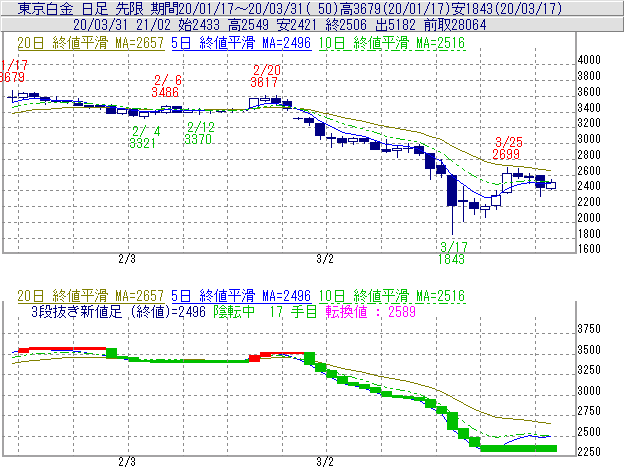Click the 転換値 : 2589 text
Image resolution: width=624 pixels, height=474 pixels.
click(x=370, y=312)
